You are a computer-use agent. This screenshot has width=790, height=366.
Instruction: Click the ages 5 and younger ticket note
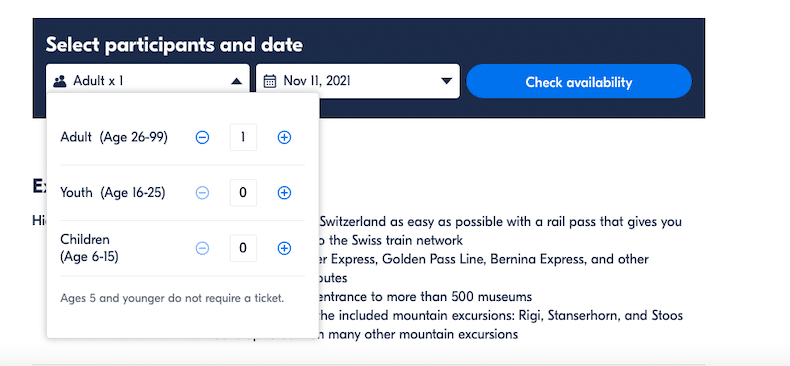[x=172, y=298]
